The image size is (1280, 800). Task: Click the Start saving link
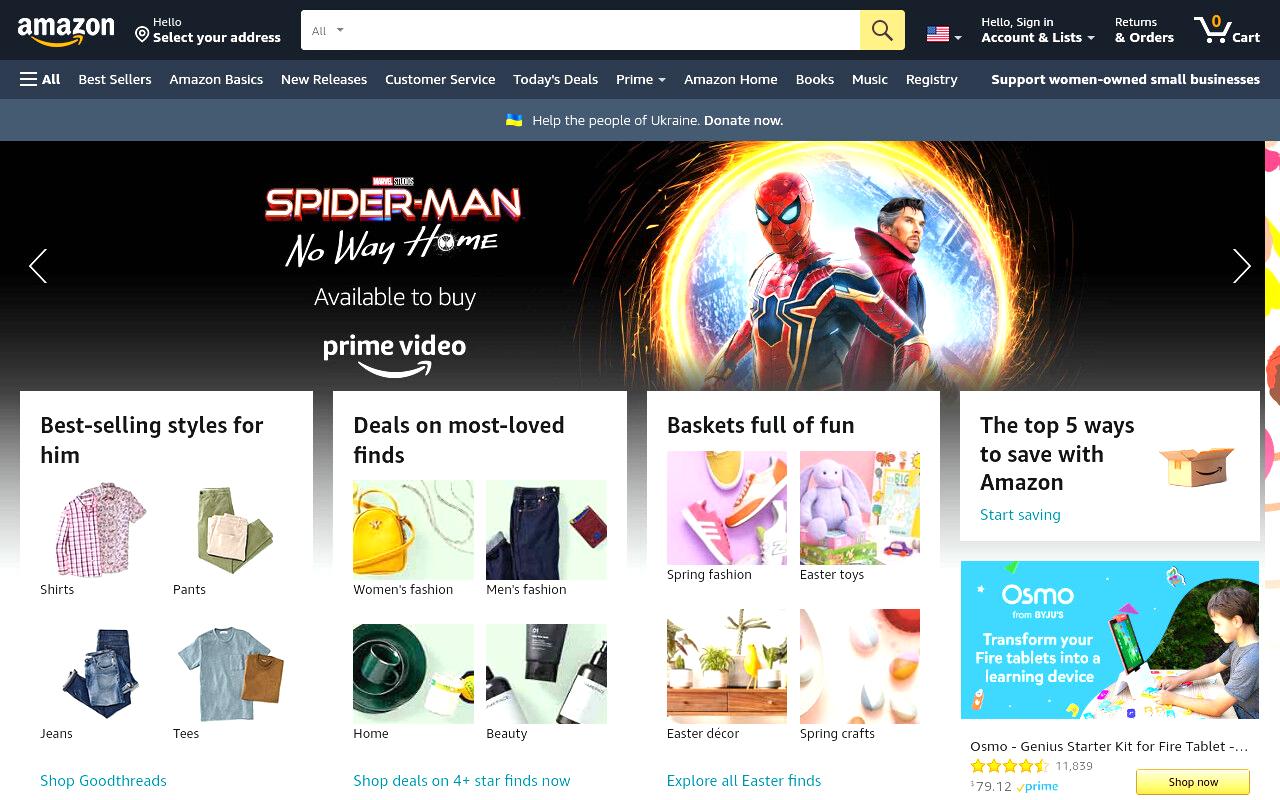1020,515
